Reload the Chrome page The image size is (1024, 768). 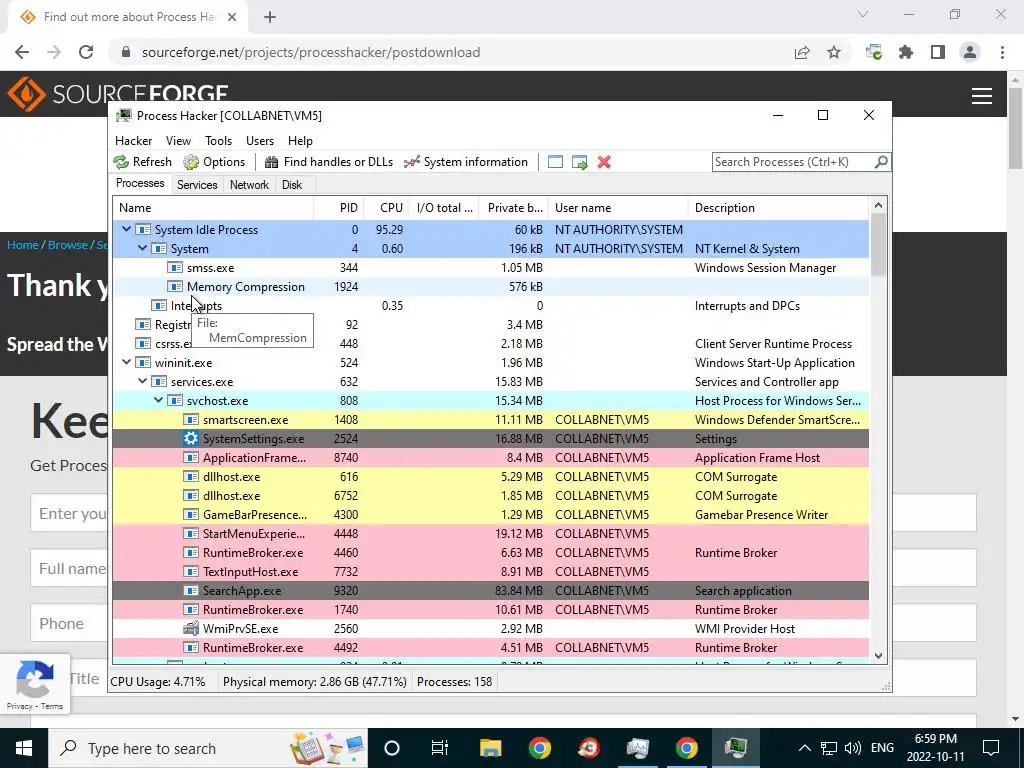coord(86,52)
